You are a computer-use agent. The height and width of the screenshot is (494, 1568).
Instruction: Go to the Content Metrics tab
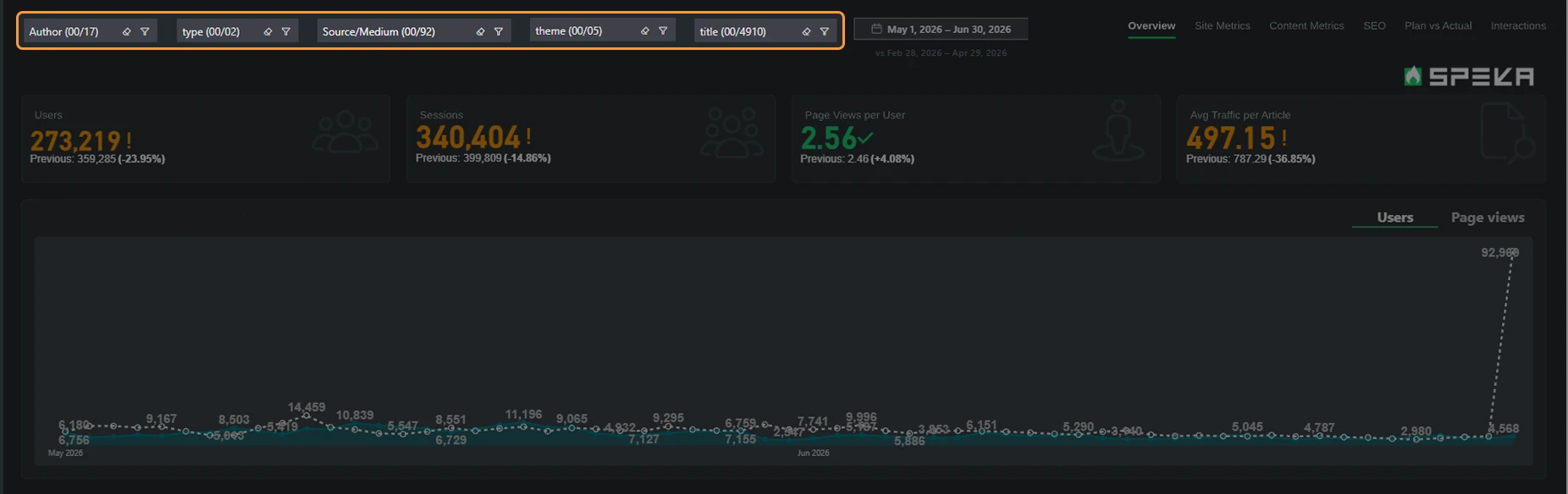click(x=1306, y=26)
